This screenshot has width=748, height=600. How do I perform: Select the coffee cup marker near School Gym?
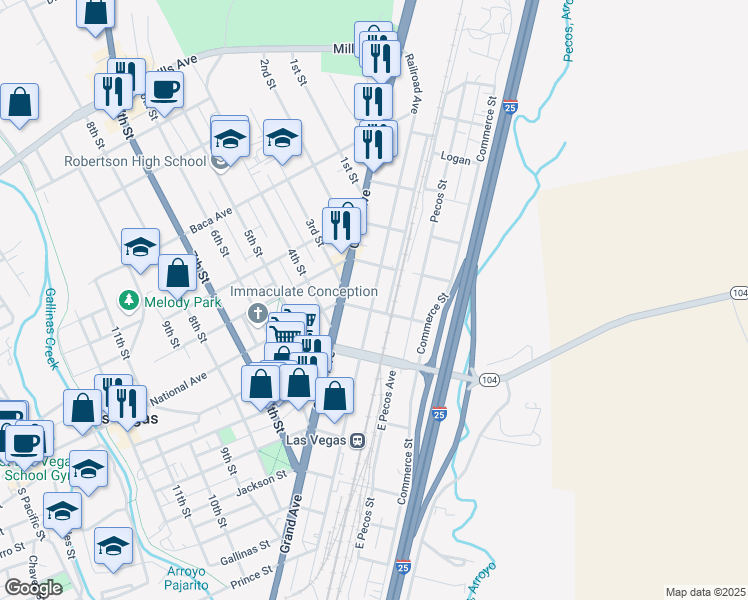(x=25, y=446)
